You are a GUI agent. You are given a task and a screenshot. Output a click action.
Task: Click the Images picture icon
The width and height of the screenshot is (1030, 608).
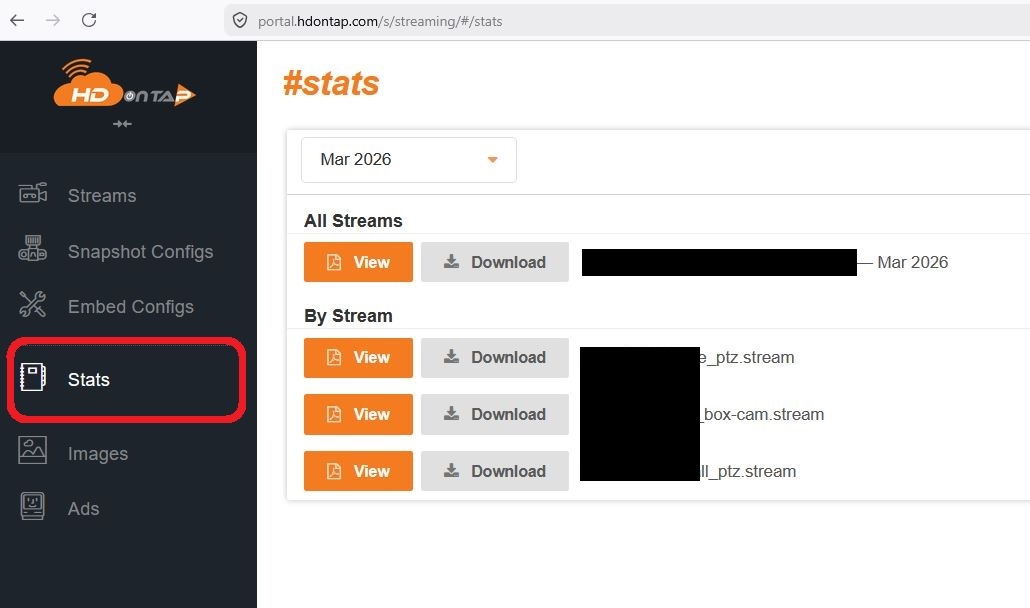pos(33,452)
